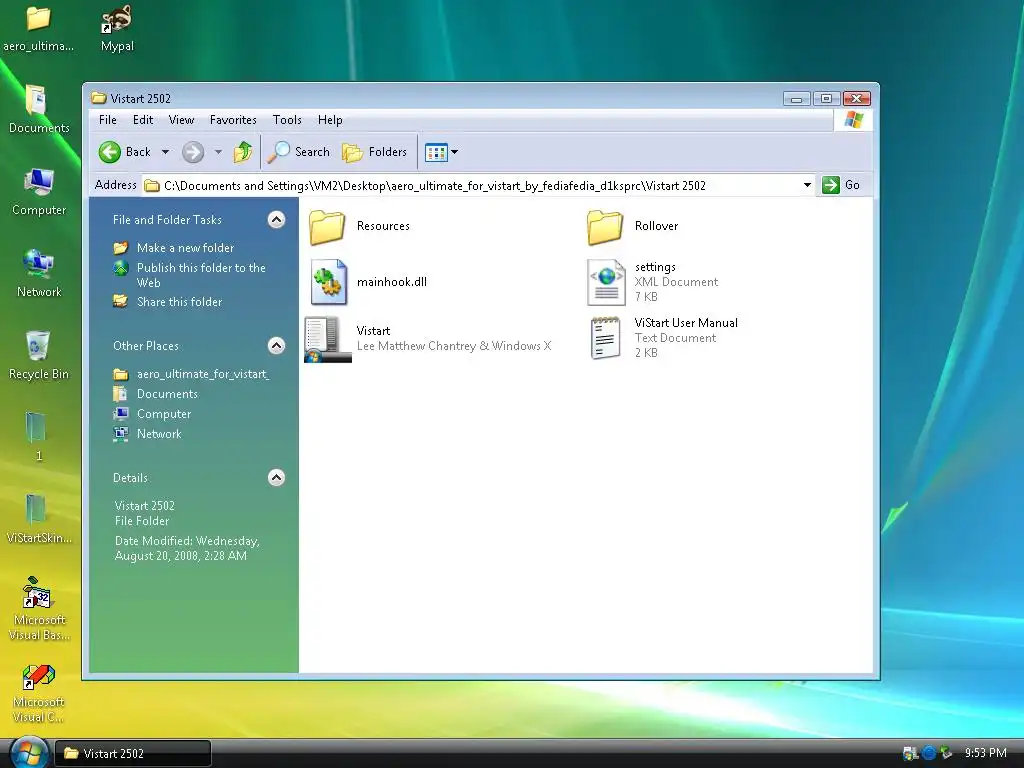Screen dimensions: 1024x768
Task: Open the Help menu
Action: (330, 120)
